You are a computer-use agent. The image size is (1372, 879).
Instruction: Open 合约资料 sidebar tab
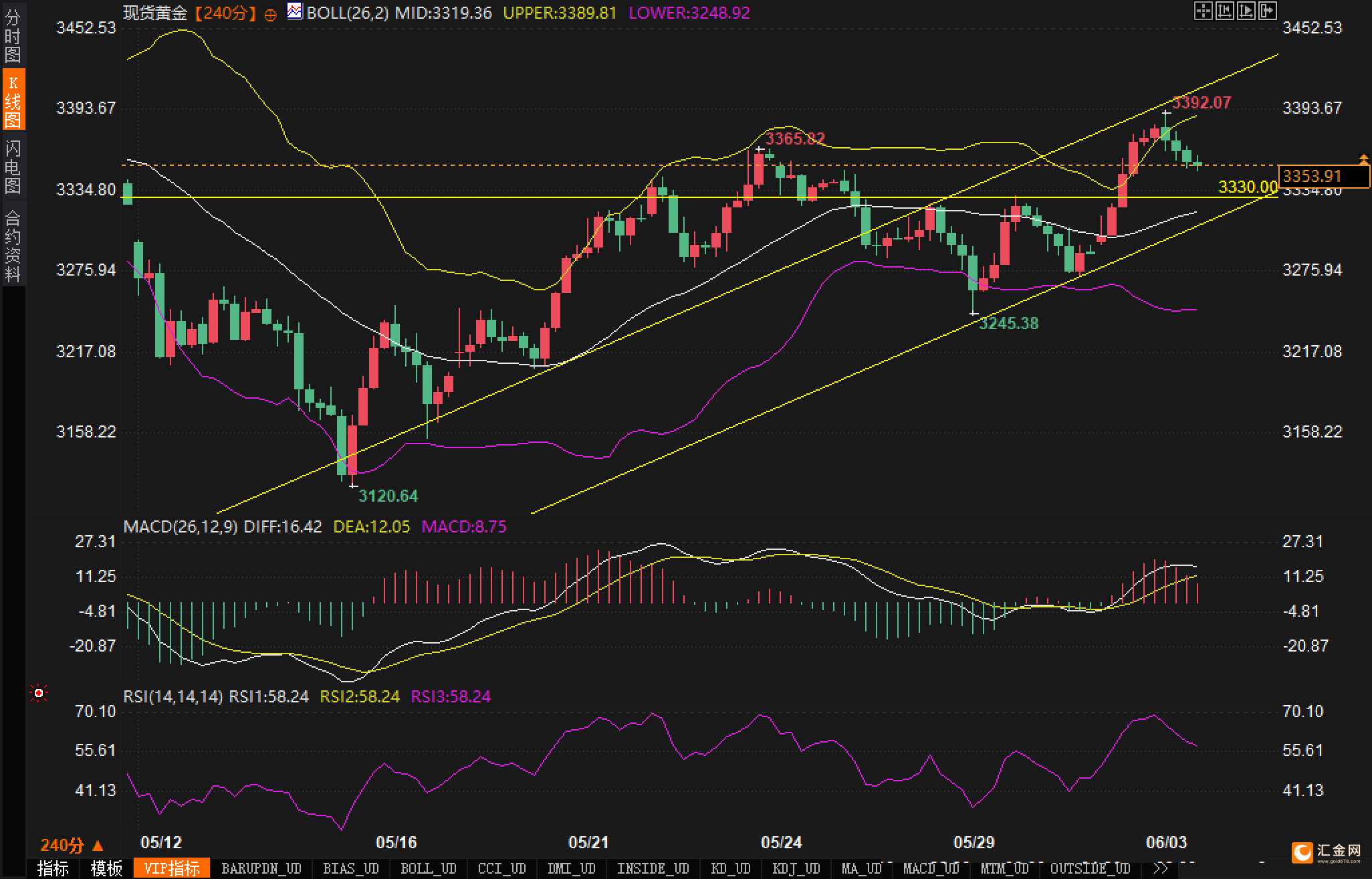coord(13,245)
